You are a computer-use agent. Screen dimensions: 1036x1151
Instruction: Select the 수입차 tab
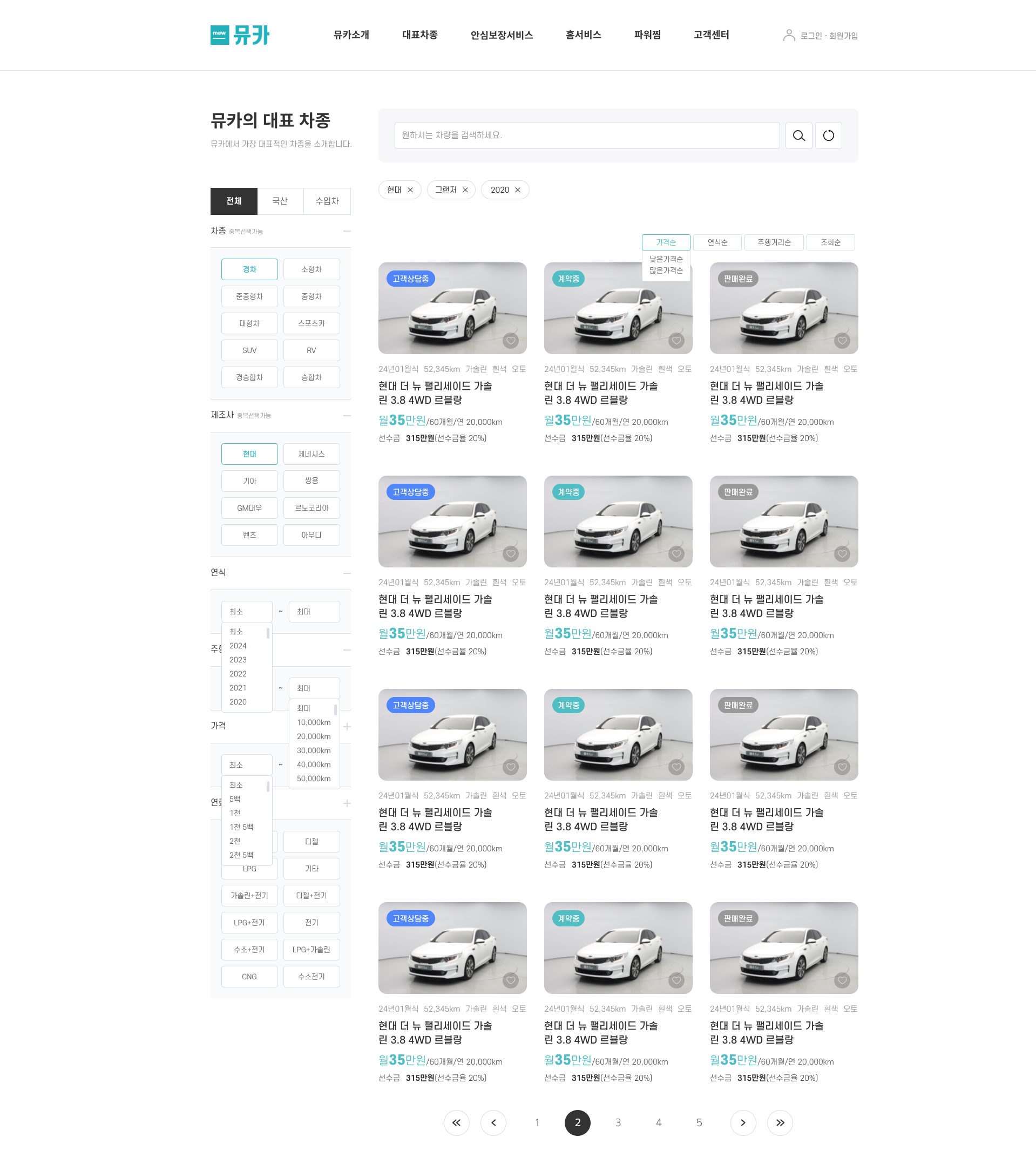tap(327, 201)
